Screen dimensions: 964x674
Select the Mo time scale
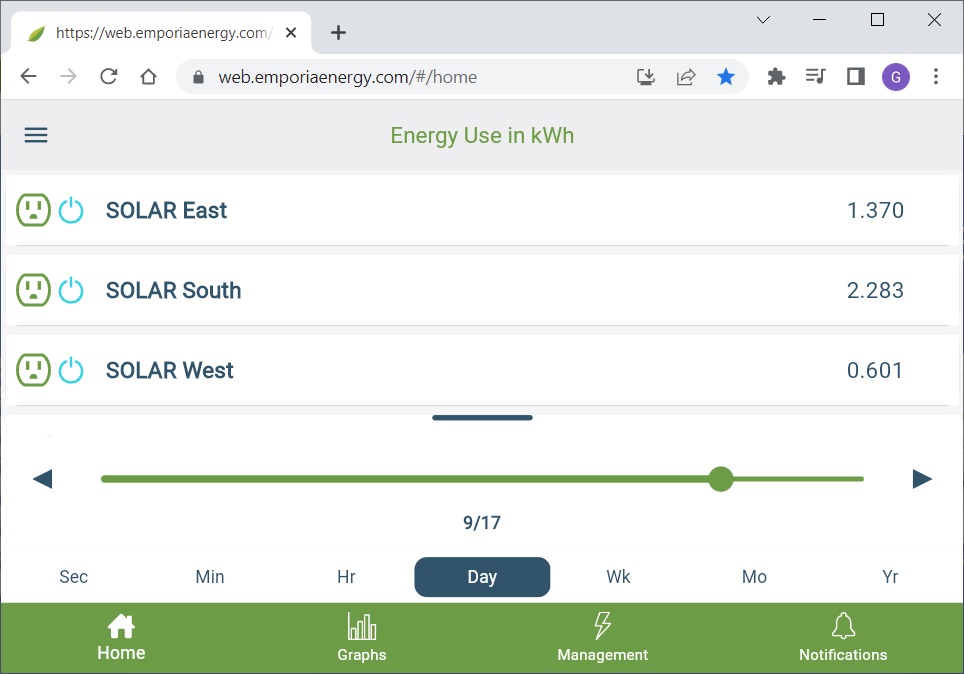click(x=754, y=577)
